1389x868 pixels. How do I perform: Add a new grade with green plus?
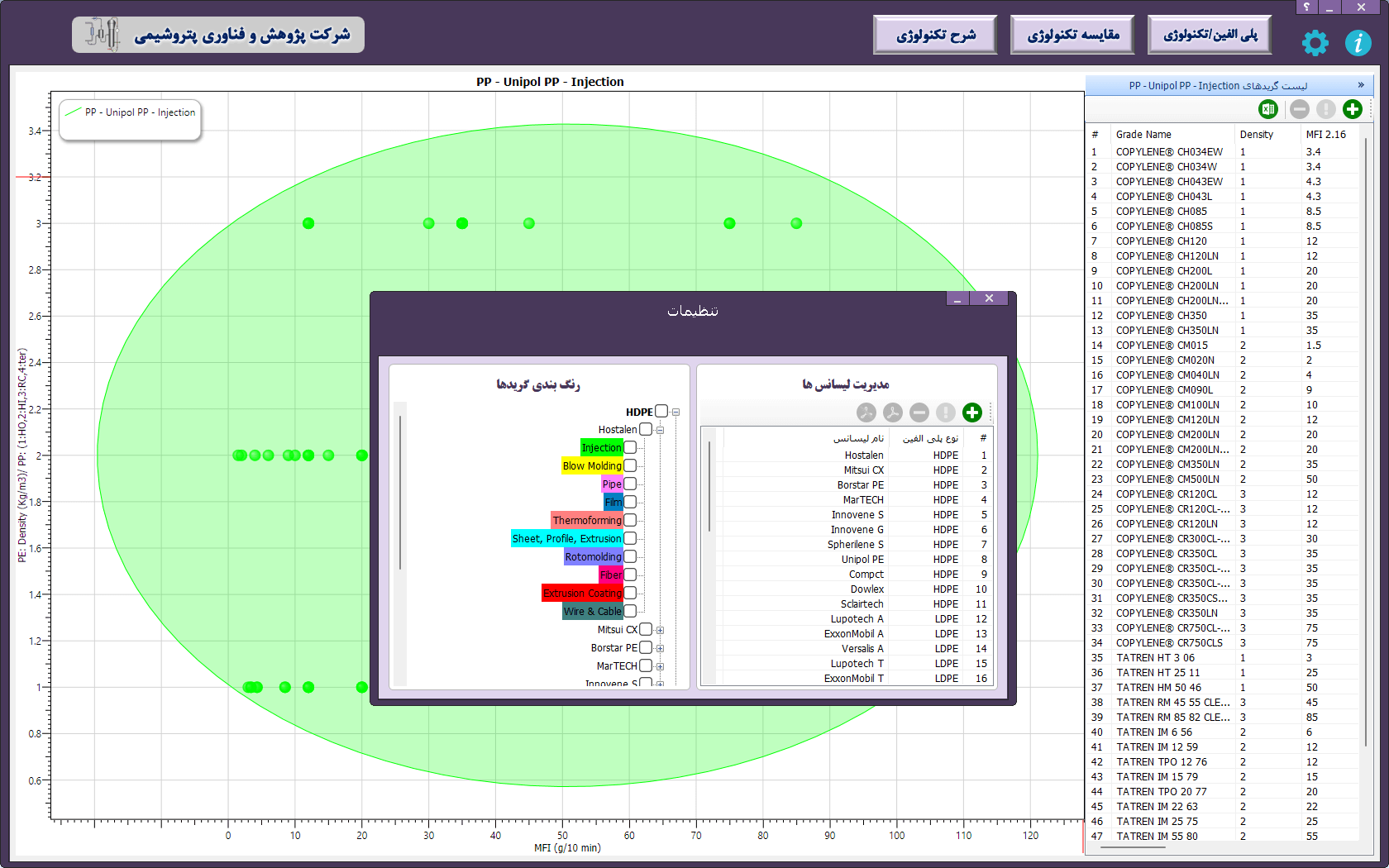pos(1353,109)
